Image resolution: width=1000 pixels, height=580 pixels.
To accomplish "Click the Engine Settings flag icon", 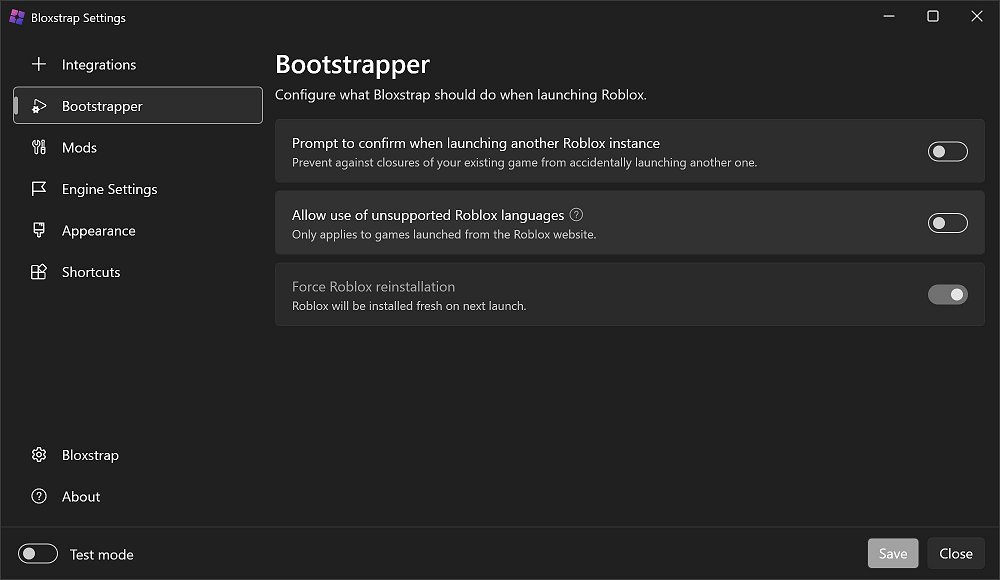I will tap(39, 189).
